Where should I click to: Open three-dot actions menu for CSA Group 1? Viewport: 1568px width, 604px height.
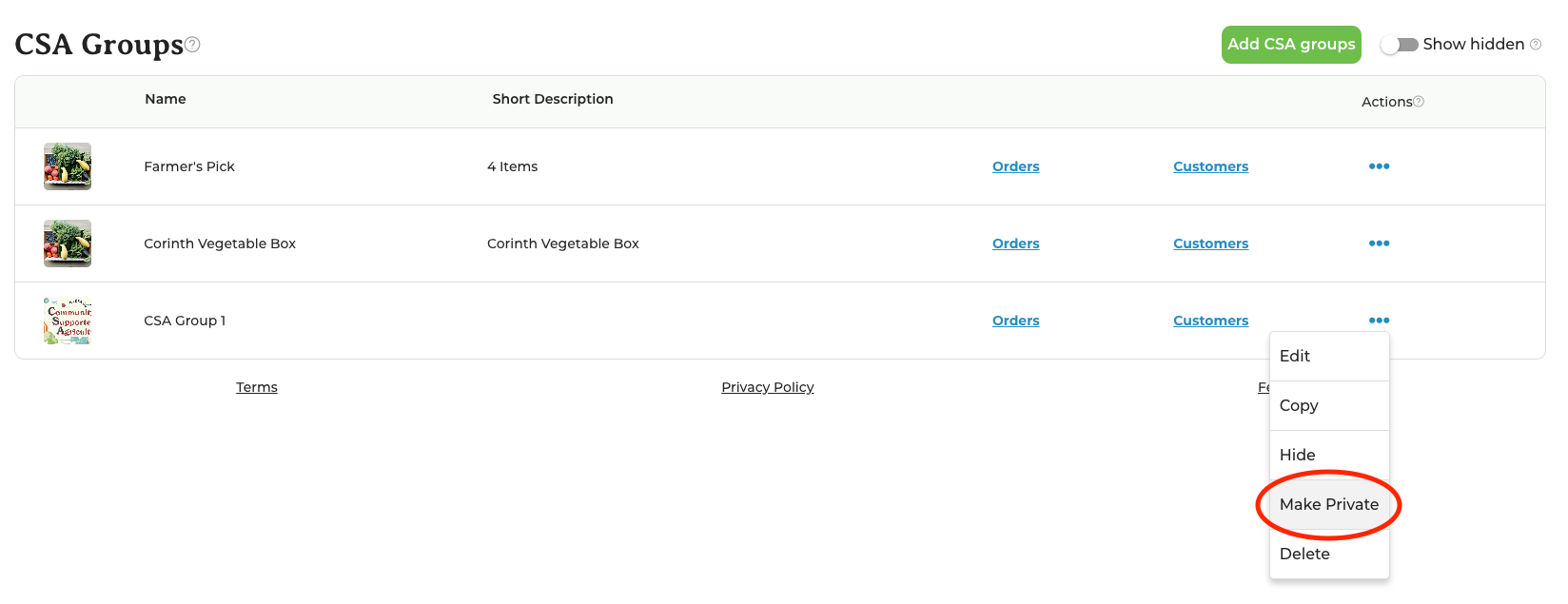click(x=1379, y=321)
